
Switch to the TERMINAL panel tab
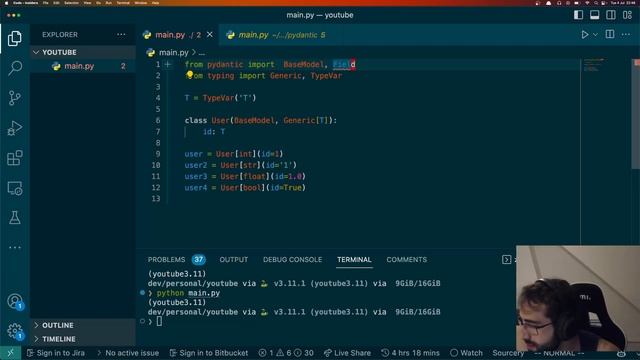[354, 260]
